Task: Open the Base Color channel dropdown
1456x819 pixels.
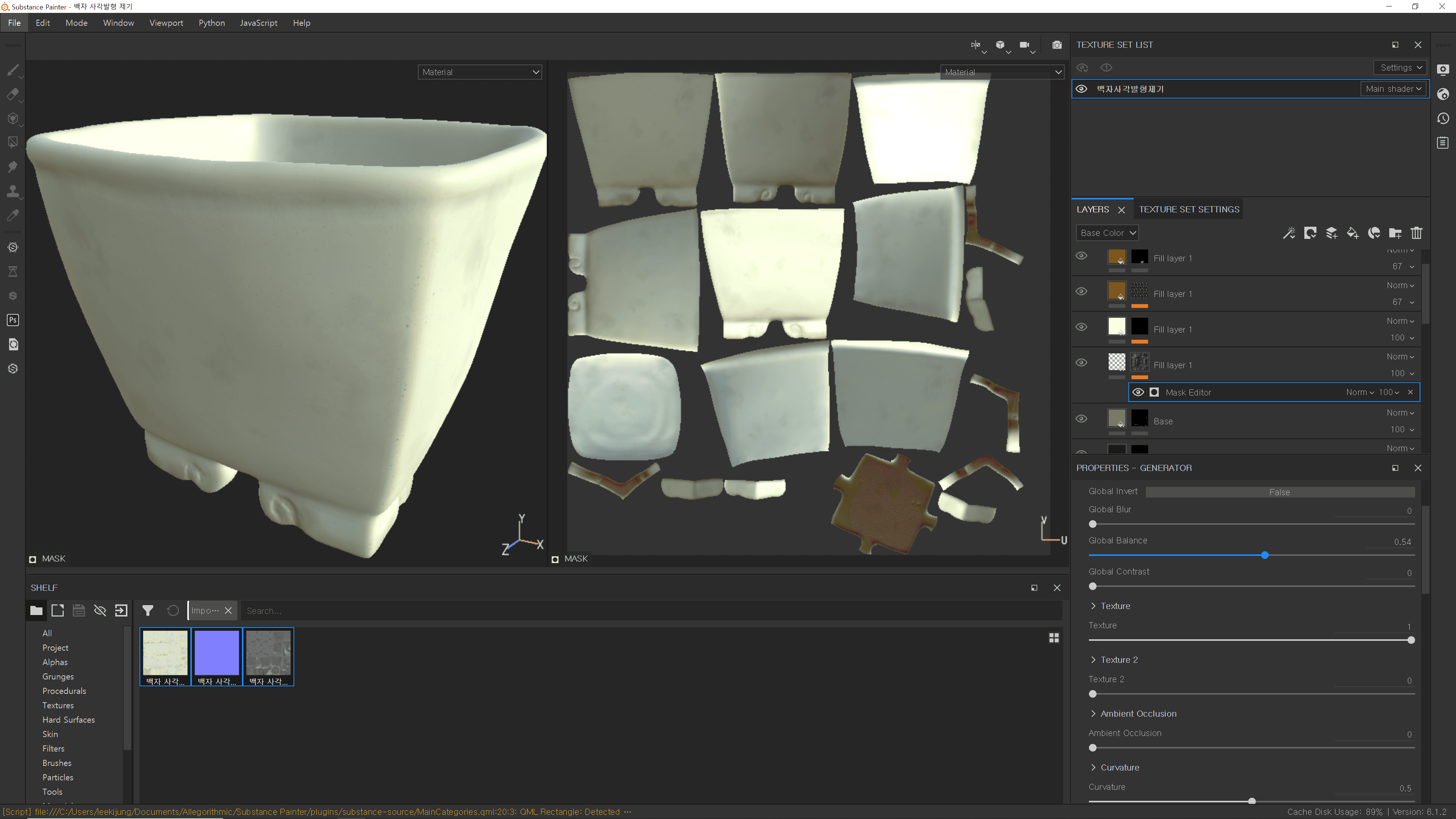Action: coord(1107,233)
